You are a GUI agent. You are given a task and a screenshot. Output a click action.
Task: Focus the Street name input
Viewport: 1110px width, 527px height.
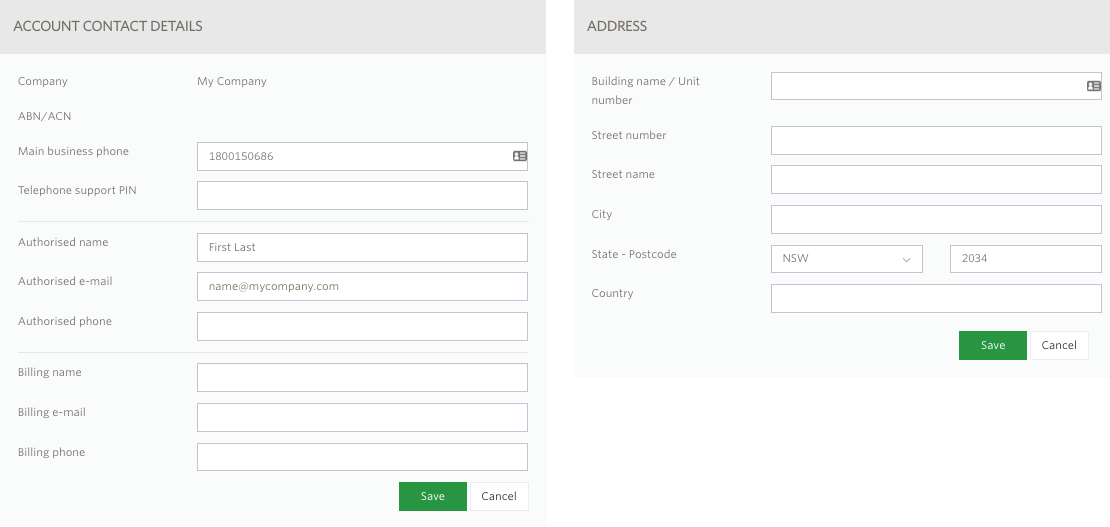(x=936, y=179)
